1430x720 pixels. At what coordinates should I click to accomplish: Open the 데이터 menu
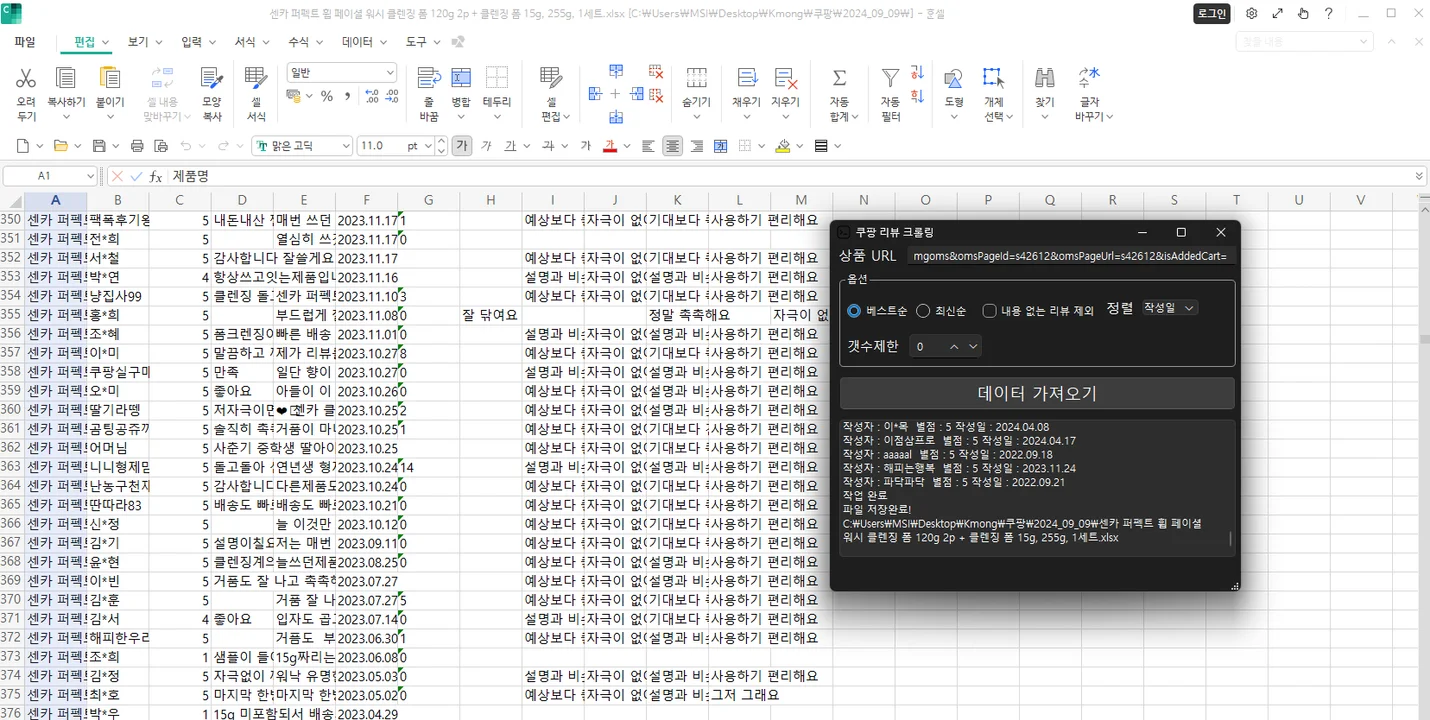pos(357,42)
